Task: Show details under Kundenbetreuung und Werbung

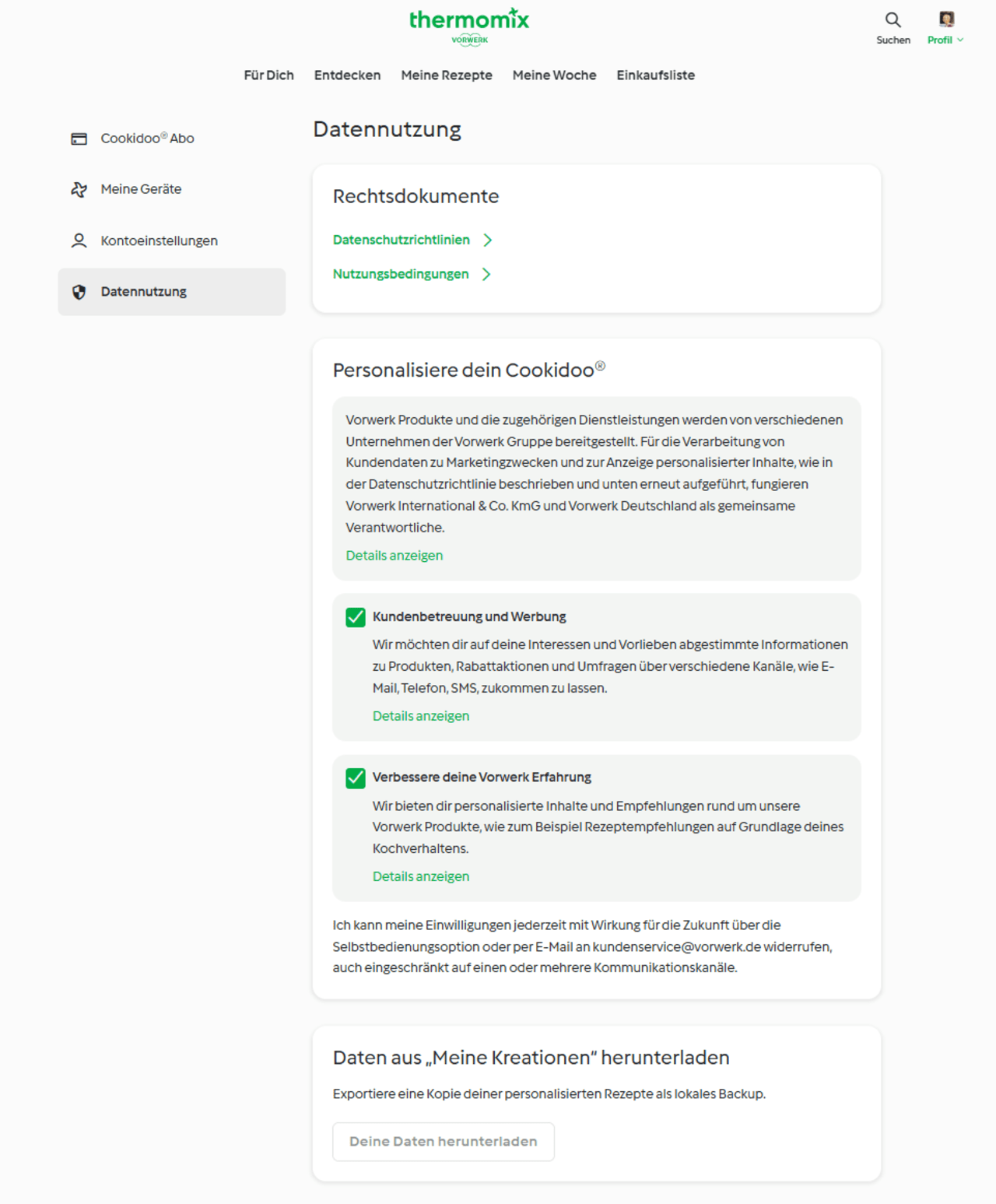Action: point(421,716)
